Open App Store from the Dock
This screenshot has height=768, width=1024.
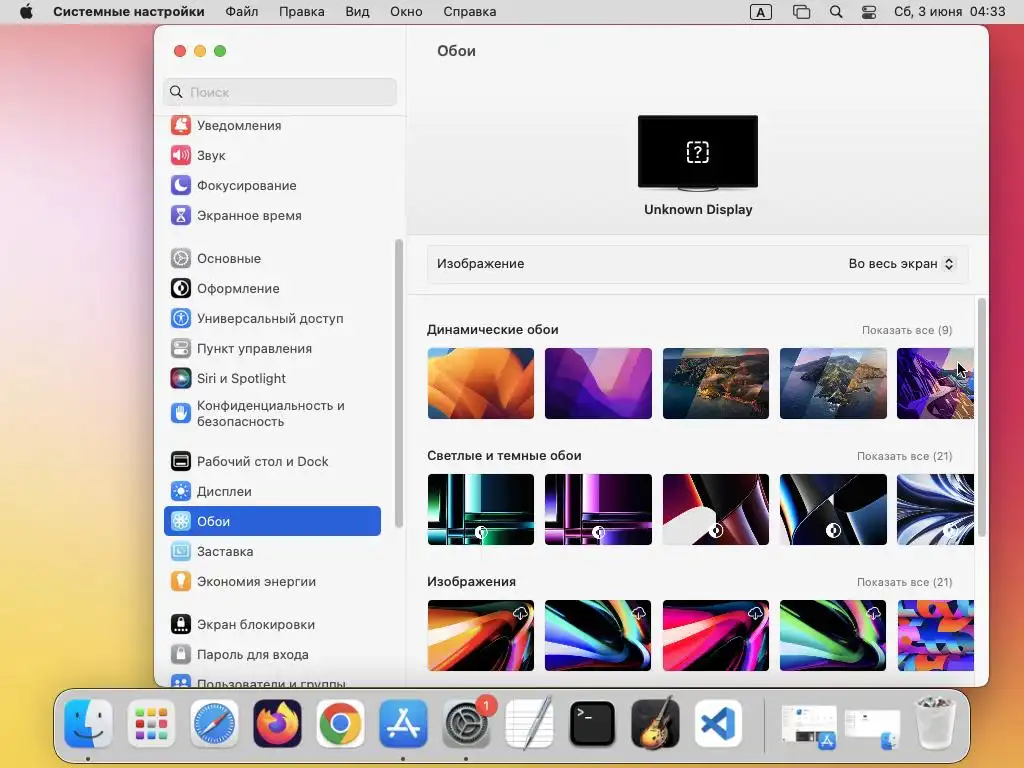click(404, 724)
